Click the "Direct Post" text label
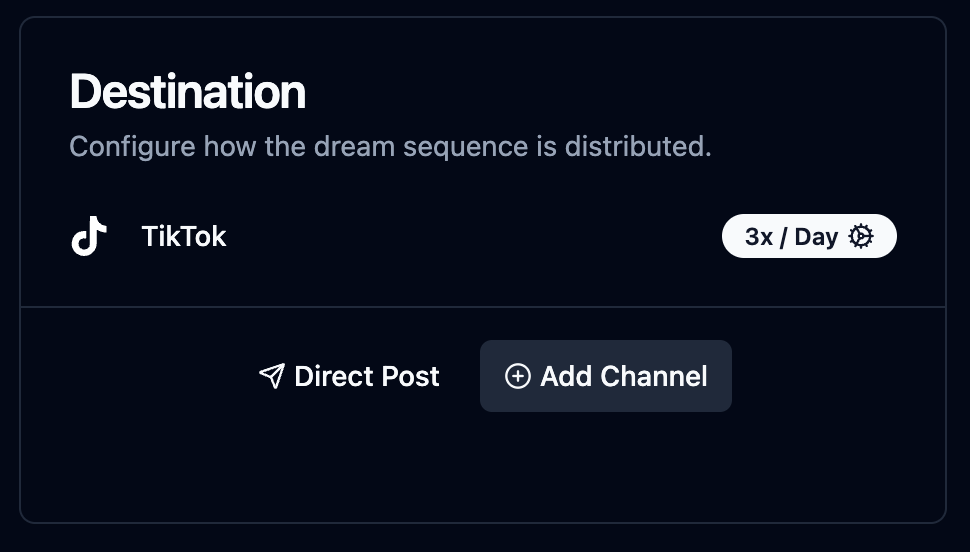Viewport: 970px width, 552px height. [x=367, y=376]
